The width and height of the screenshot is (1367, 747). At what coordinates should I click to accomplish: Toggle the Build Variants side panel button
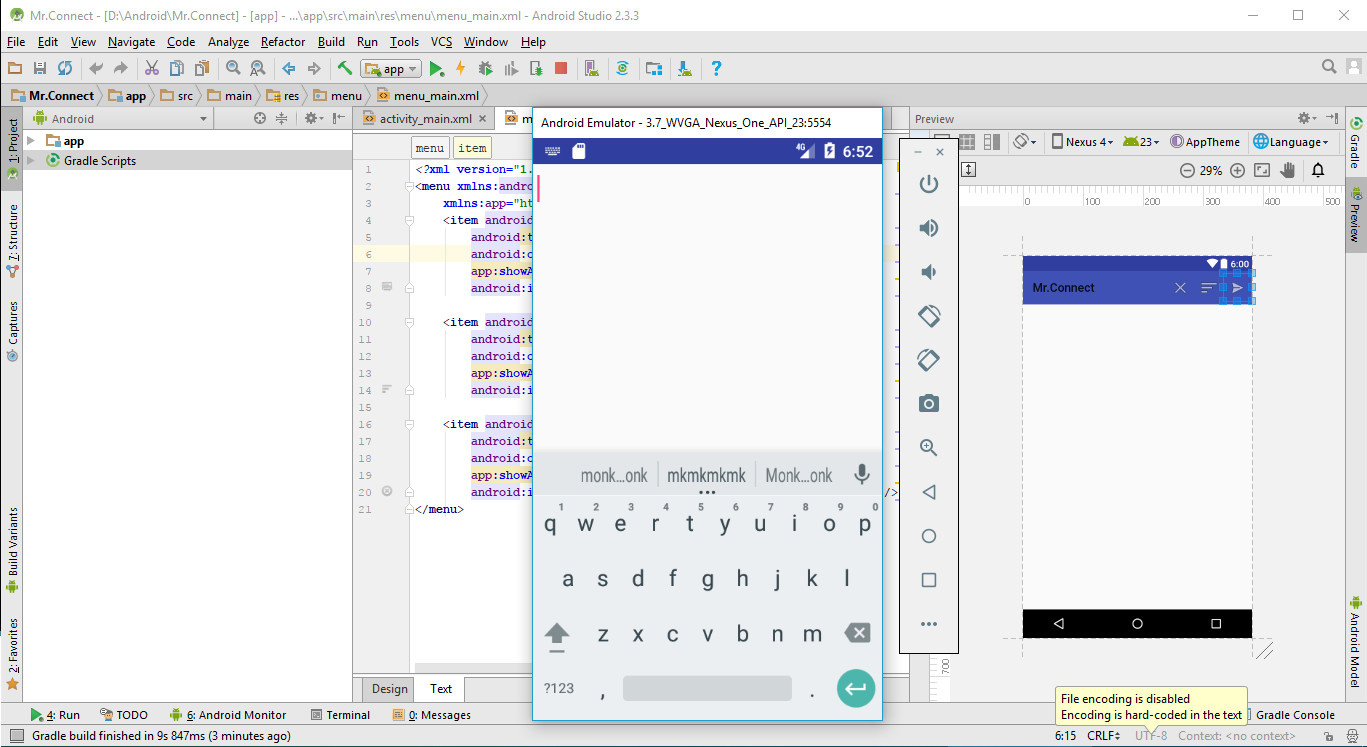12,549
